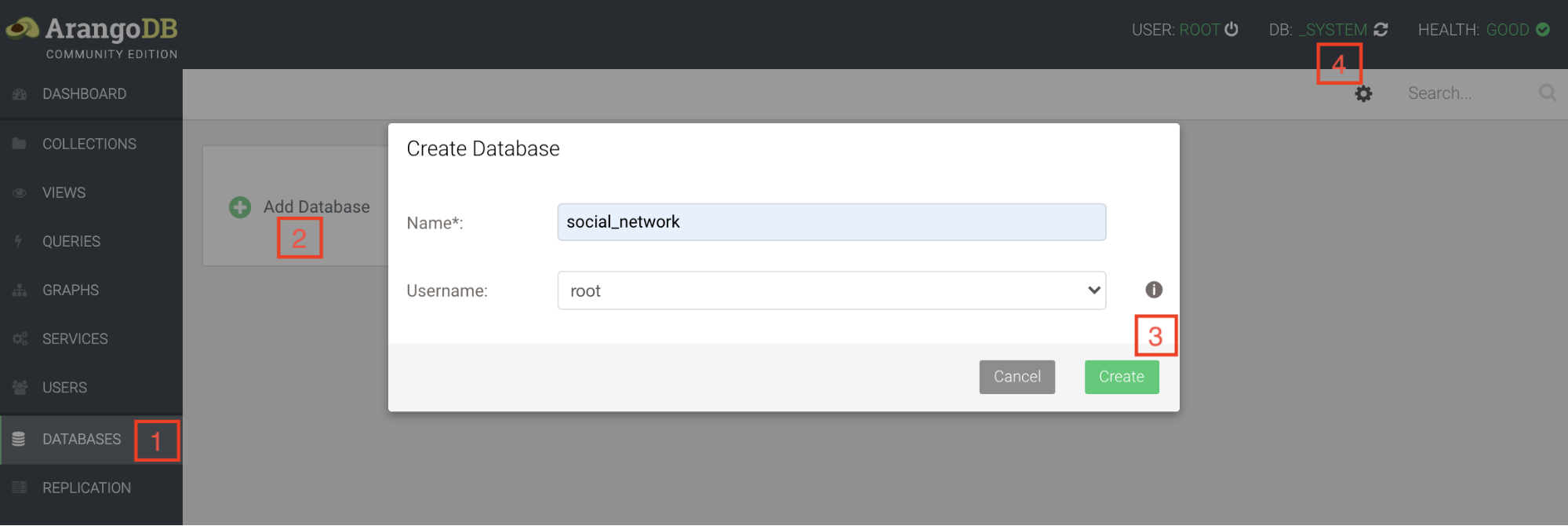Click the Collections folder icon
Image resolution: width=1568 pixels, height=526 pixels.
point(20,144)
